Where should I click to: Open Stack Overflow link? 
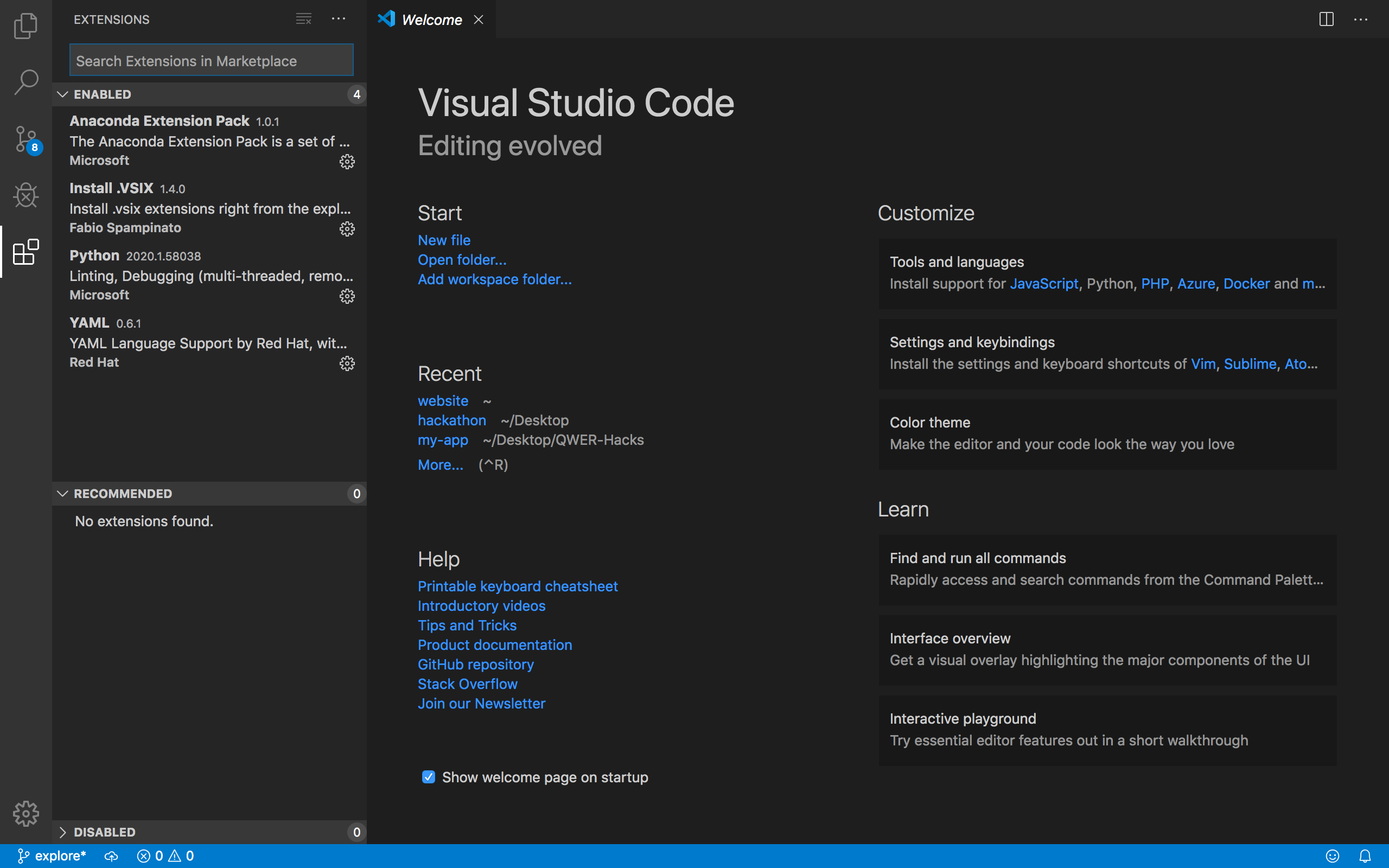468,684
